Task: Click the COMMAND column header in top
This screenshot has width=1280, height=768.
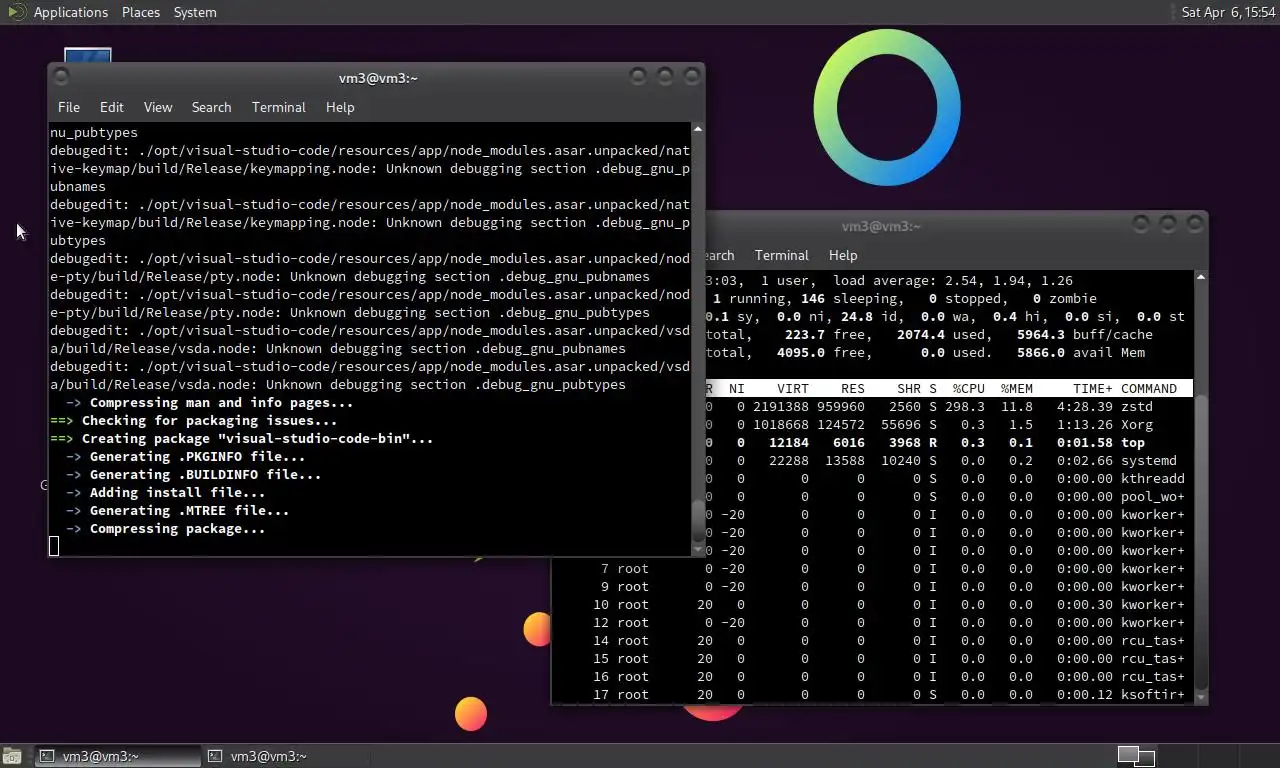Action: (1149, 388)
